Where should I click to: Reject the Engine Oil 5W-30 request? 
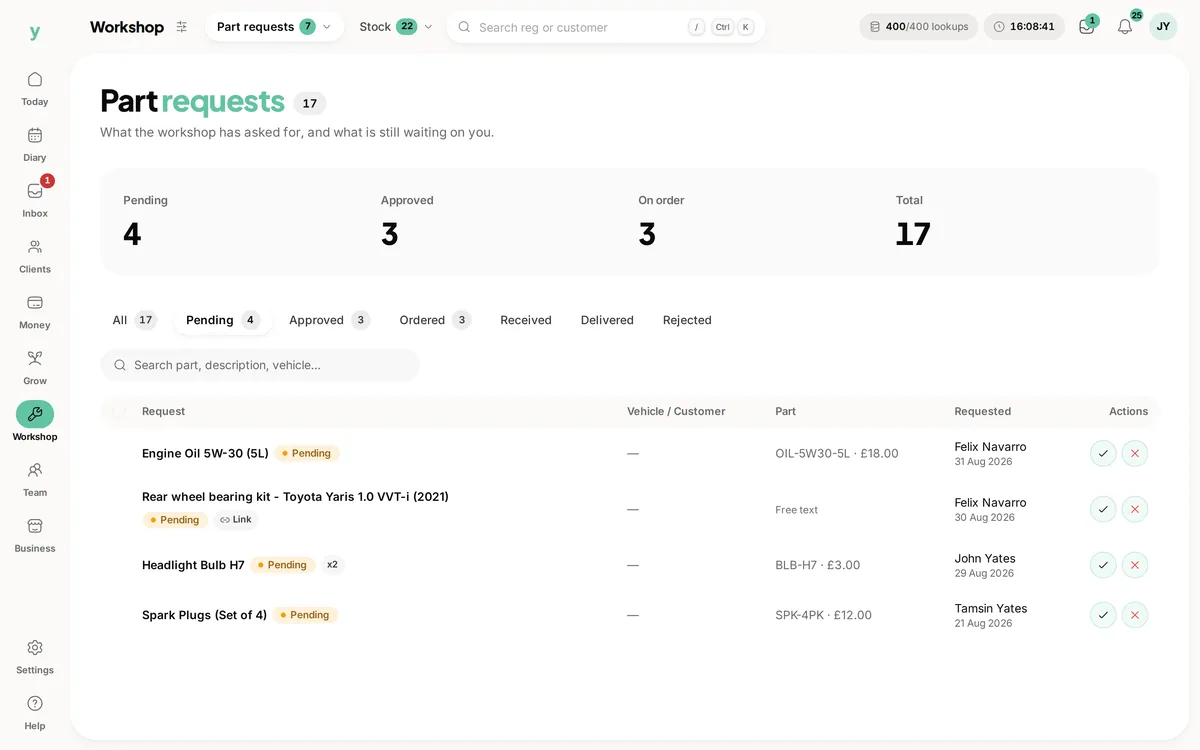pos(1135,453)
